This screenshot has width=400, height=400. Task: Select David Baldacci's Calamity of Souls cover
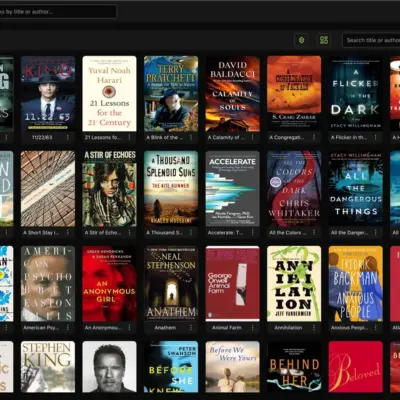coord(233,94)
